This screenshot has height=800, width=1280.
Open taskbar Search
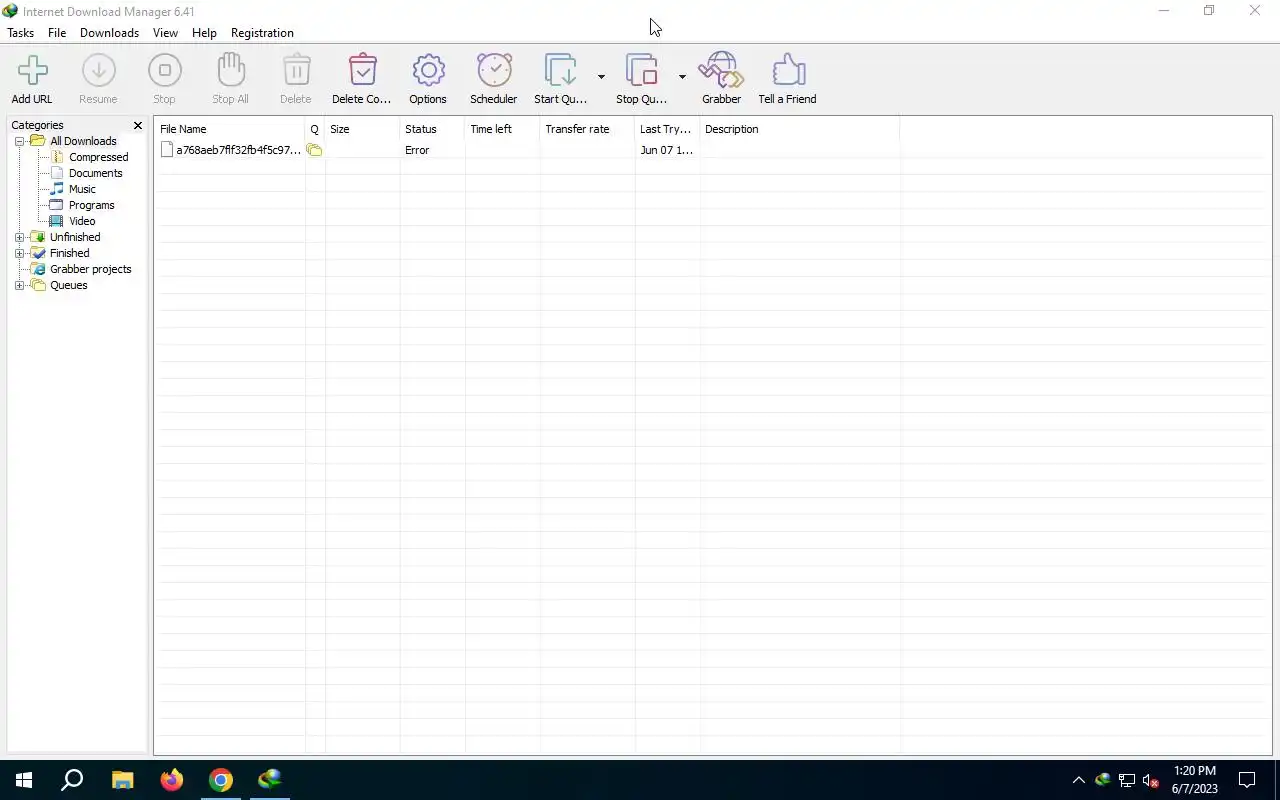[72, 780]
